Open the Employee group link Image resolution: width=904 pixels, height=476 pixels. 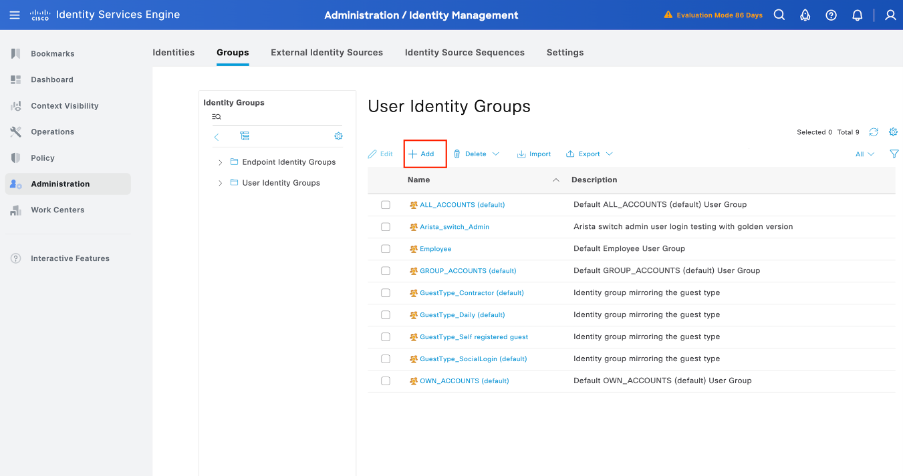(x=435, y=249)
